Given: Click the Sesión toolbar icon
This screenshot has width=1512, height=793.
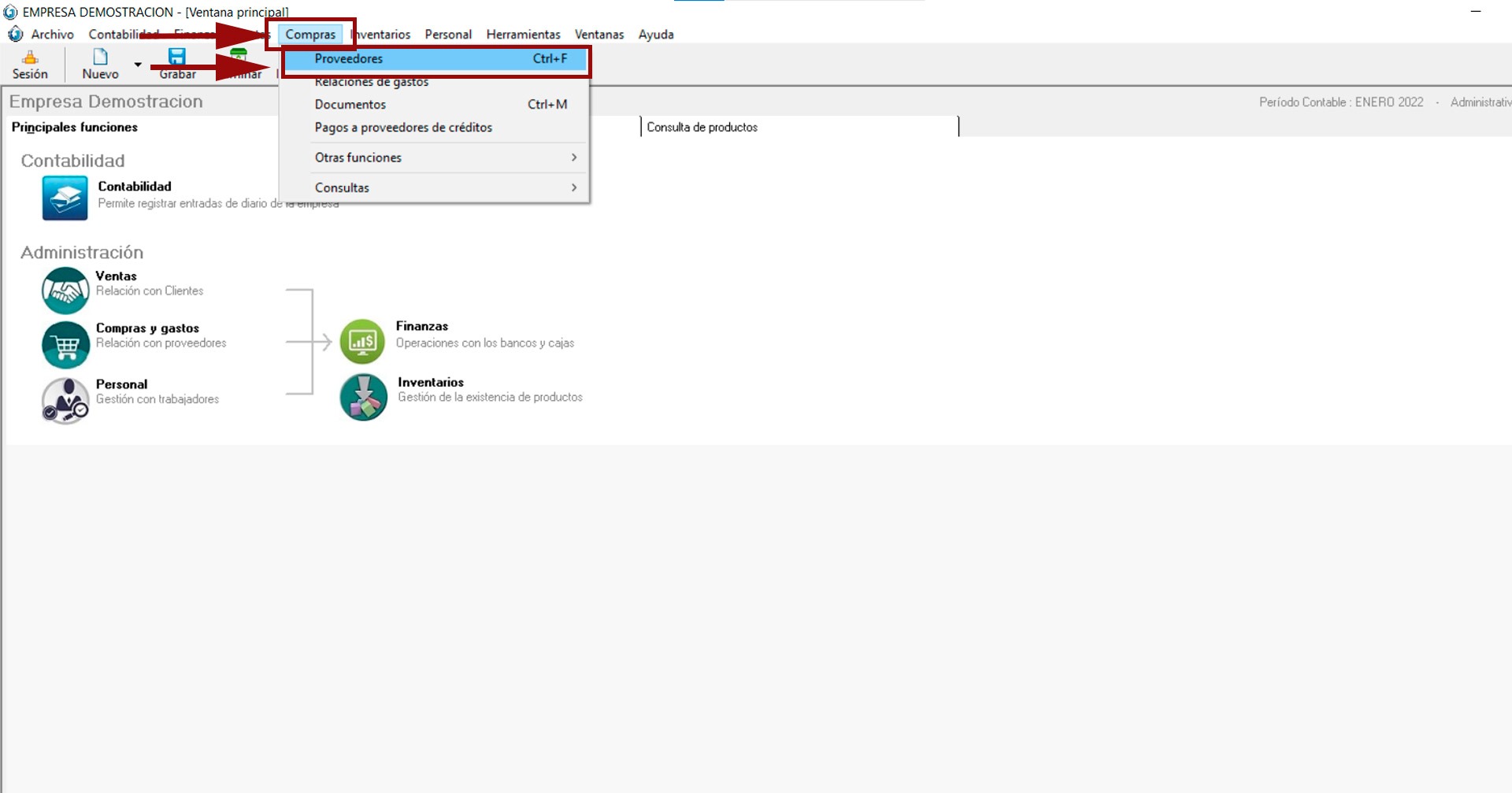Looking at the screenshot, I should coord(30,57).
